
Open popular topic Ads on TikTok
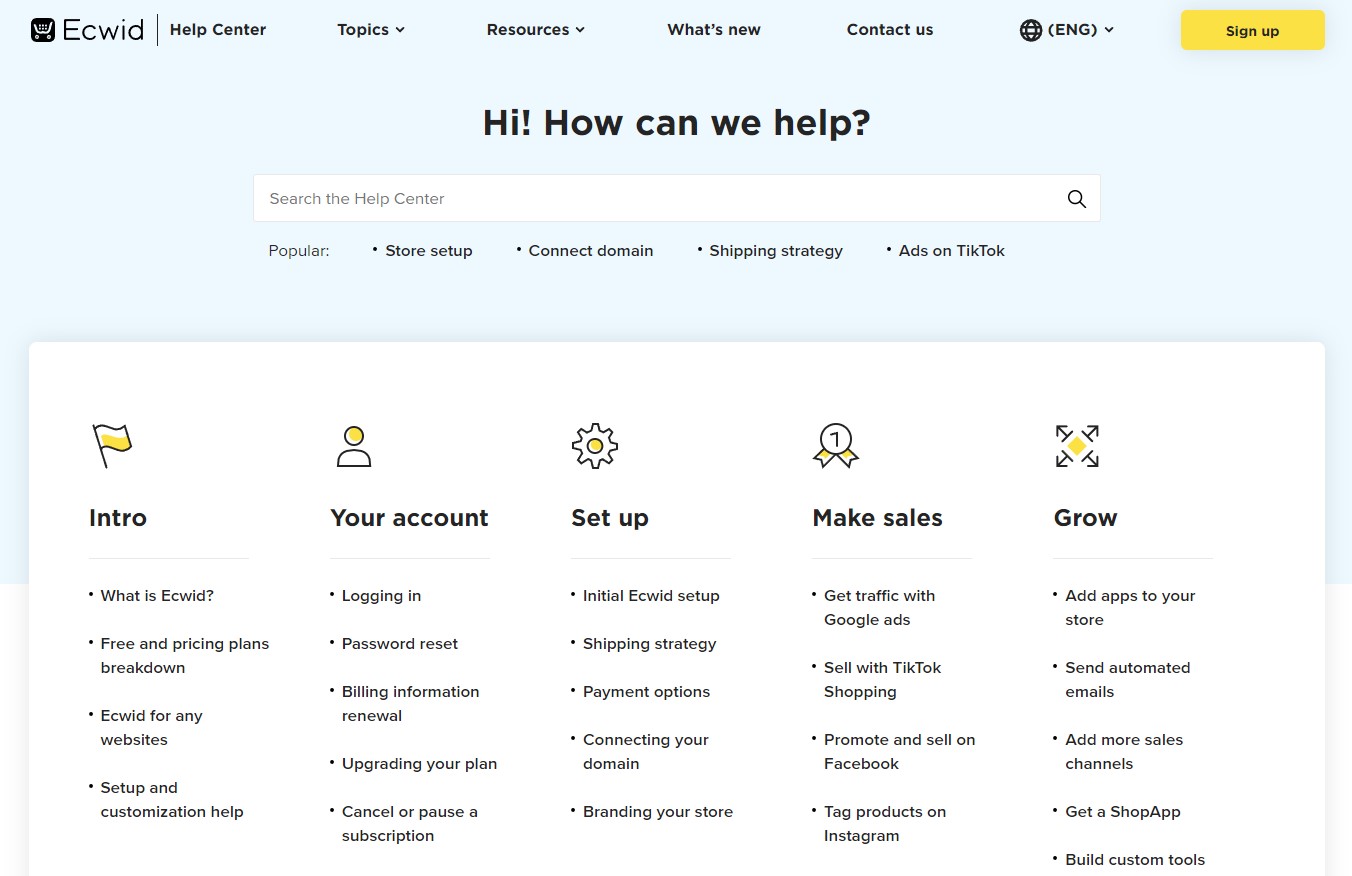pos(952,251)
